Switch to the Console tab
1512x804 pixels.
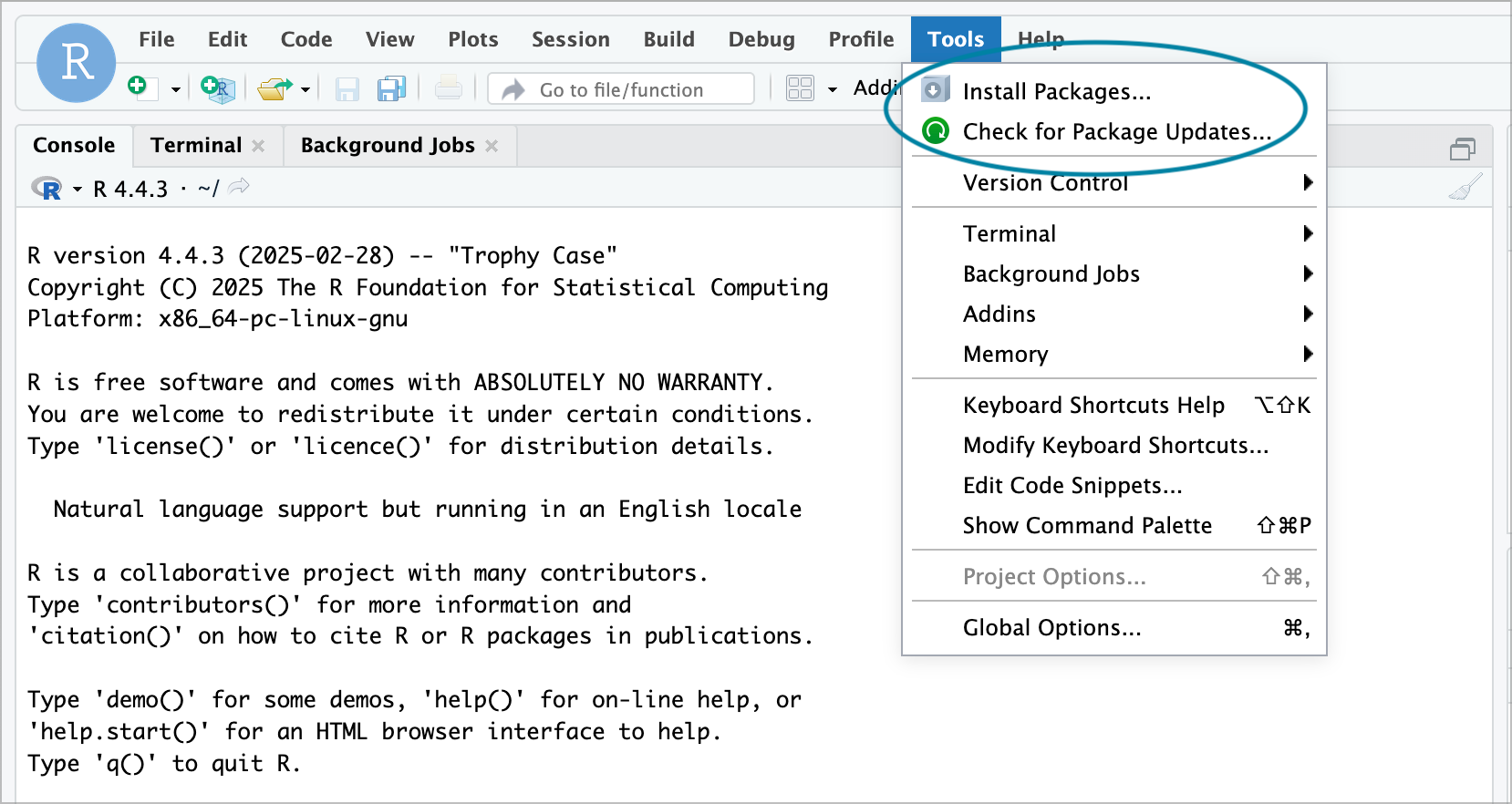(74, 145)
